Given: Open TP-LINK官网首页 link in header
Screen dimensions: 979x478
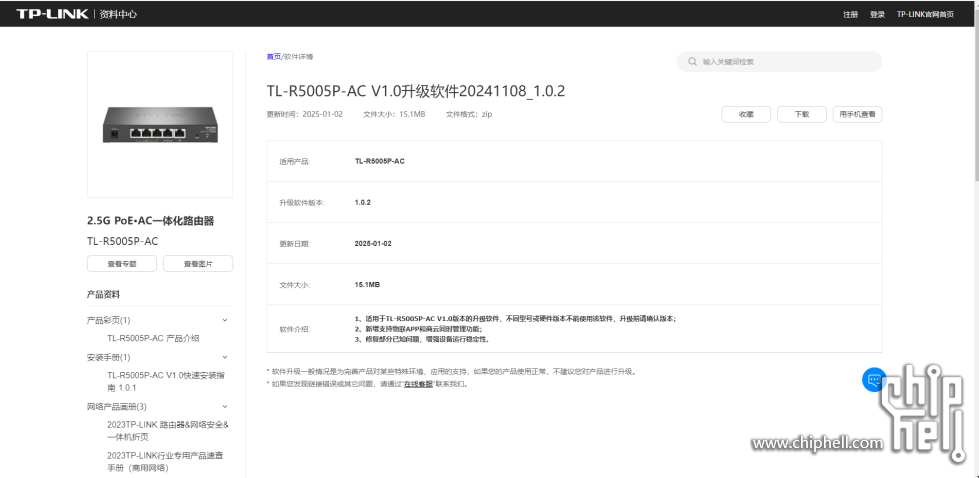Looking at the screenshot, I should [925, 14].
